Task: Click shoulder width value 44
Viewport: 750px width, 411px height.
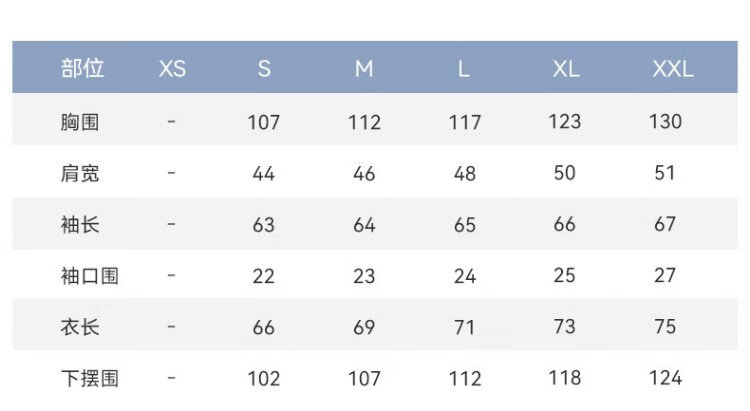Action: click(x=264, y=173)
